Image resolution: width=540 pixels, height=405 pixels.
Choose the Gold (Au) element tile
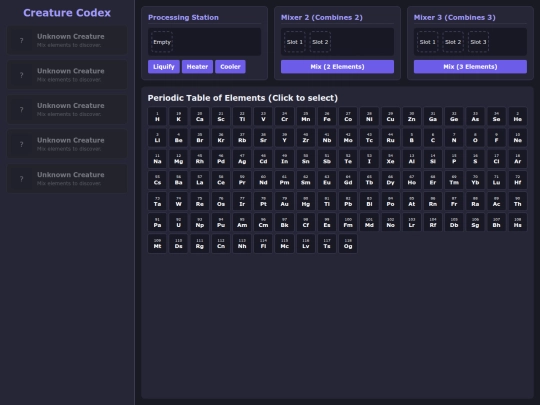[x=284, y=201]
